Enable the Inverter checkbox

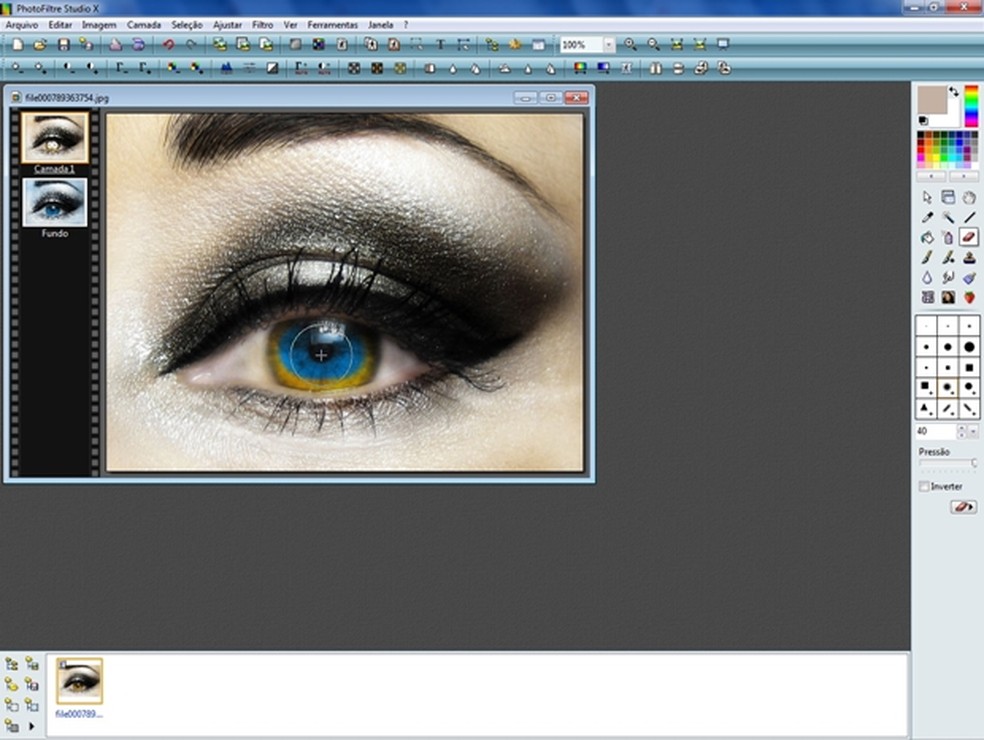tap(924, 487)
